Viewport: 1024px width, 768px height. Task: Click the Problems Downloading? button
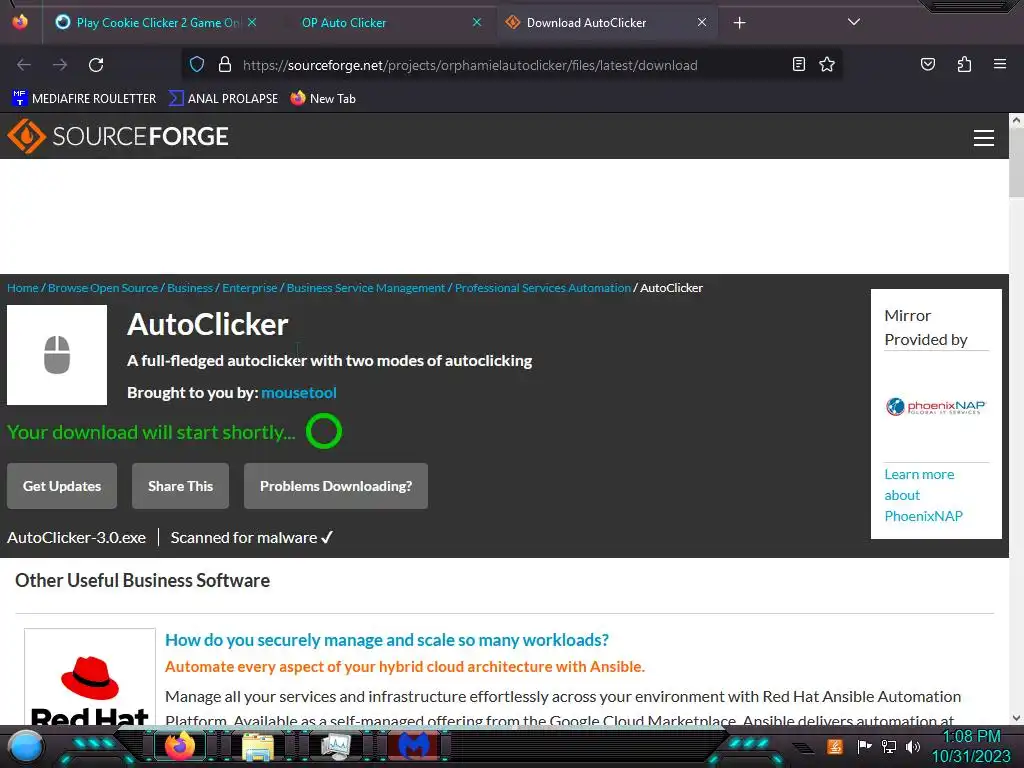(336, 486)
